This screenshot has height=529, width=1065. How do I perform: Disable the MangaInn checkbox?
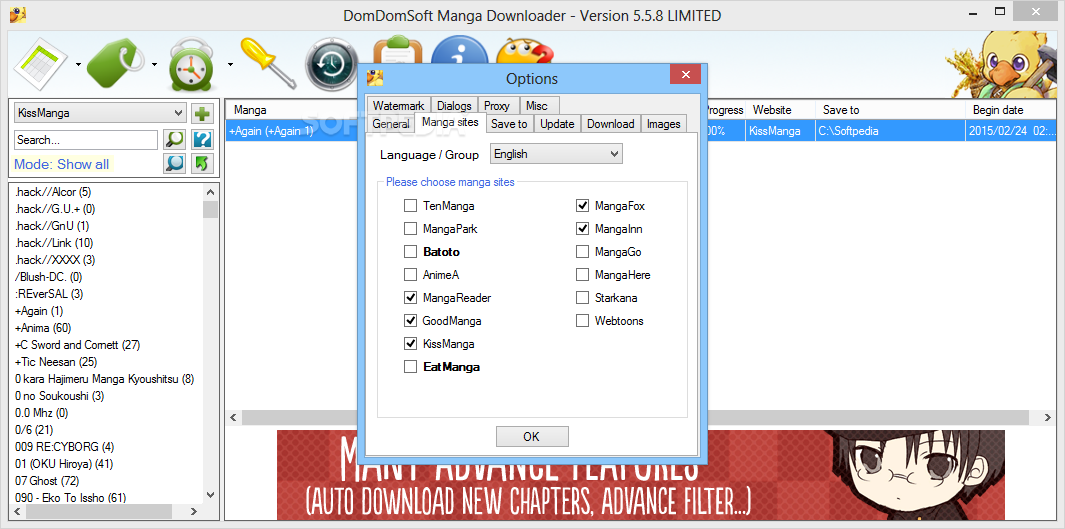(x=582, y=228)
